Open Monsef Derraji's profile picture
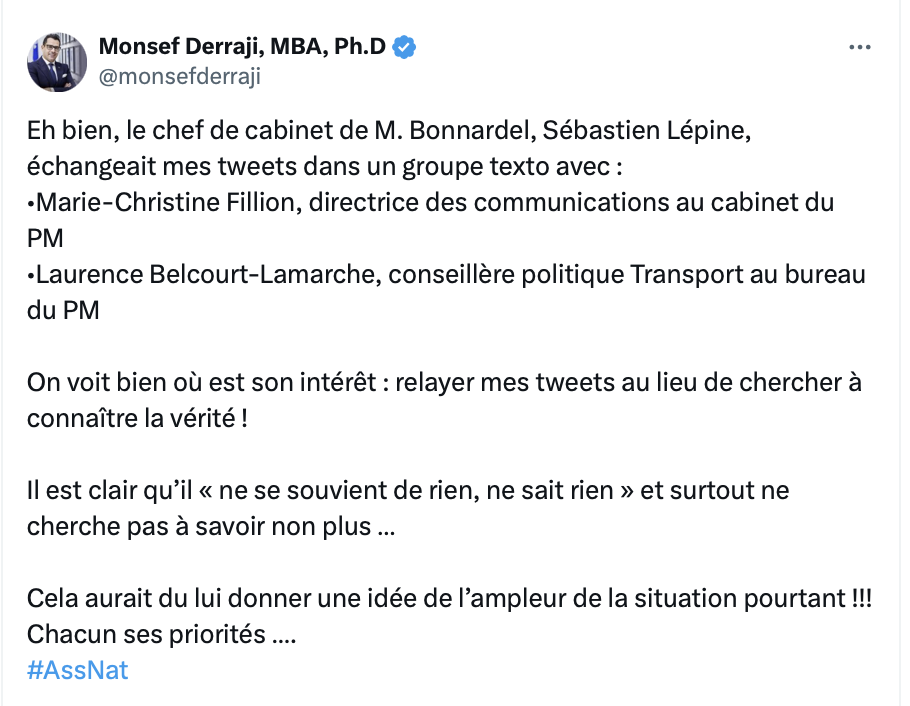Image resolution: width=910 pixels, height=706 pixels. point(57,62)
